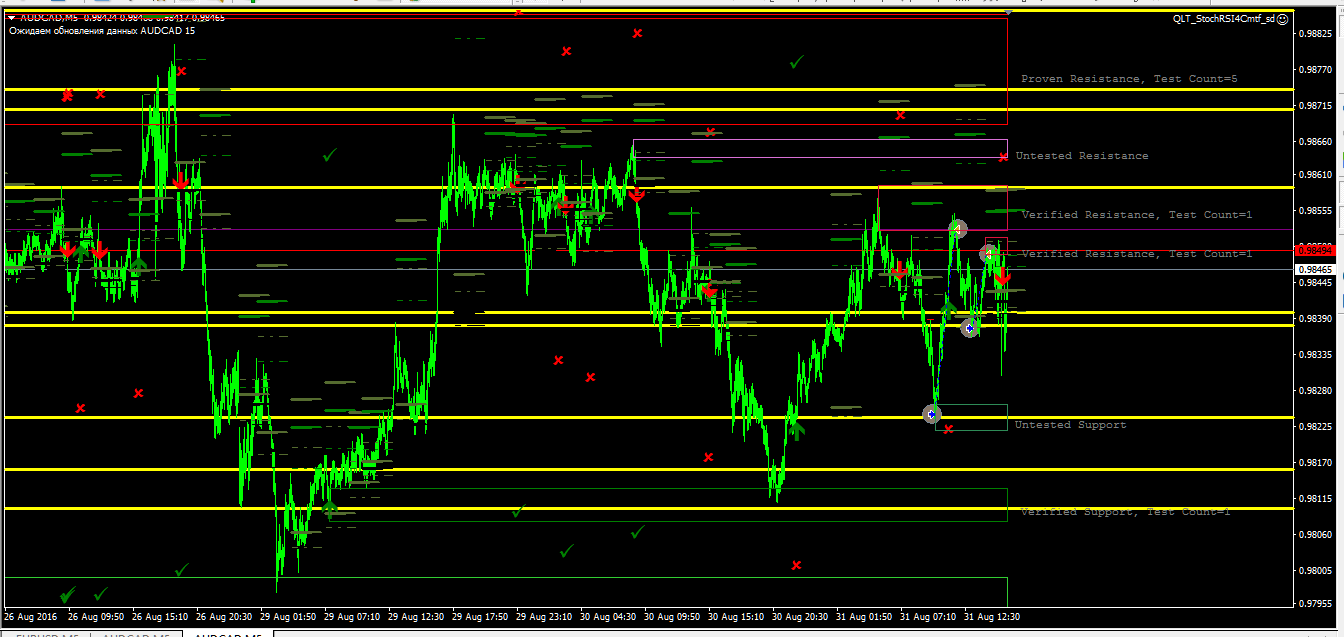Click the 0.98610 price scale value
This screenshot has width=1344, height=637.
click(x=1314, y=174)
